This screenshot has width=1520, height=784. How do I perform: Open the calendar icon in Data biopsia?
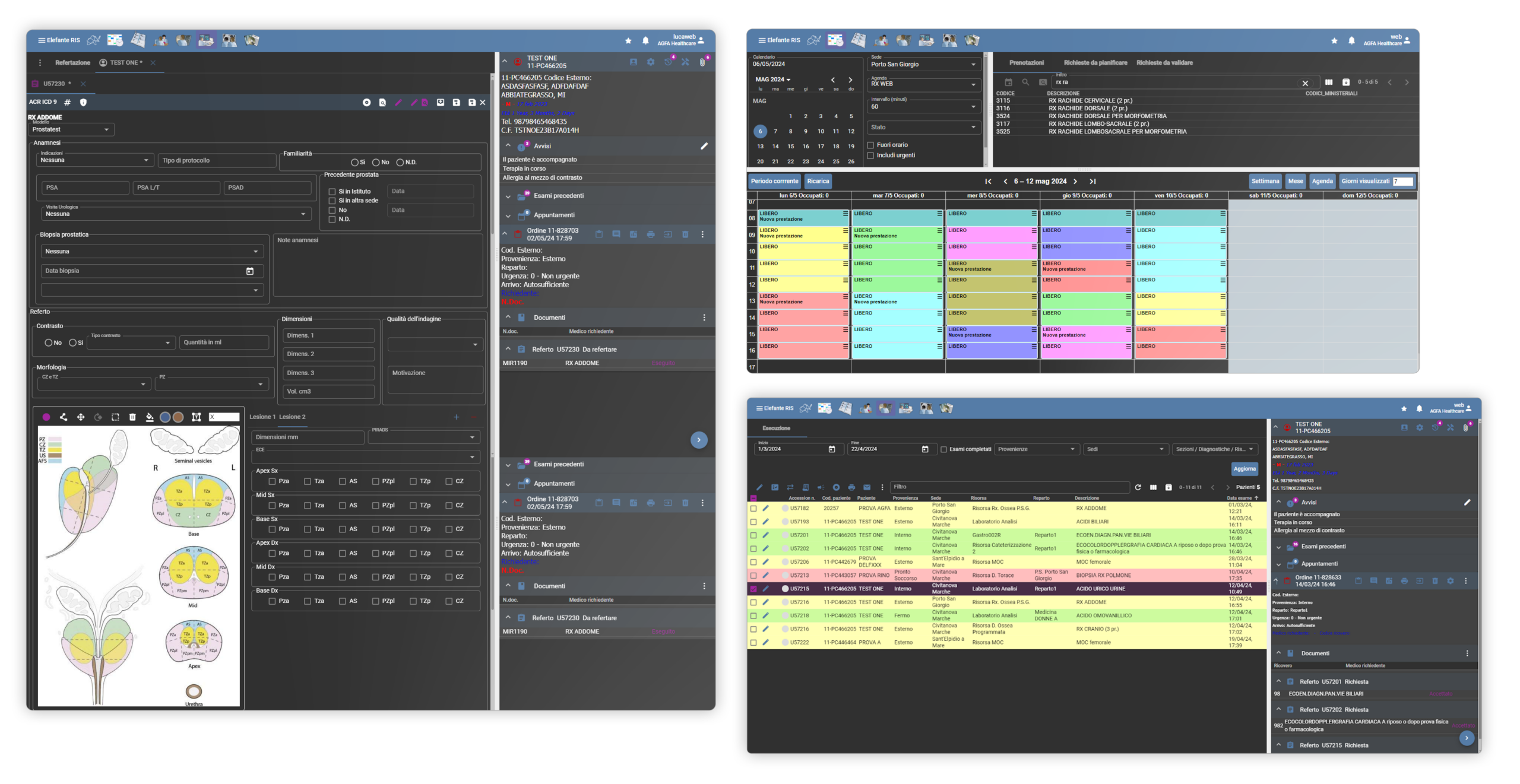point(250,271)
